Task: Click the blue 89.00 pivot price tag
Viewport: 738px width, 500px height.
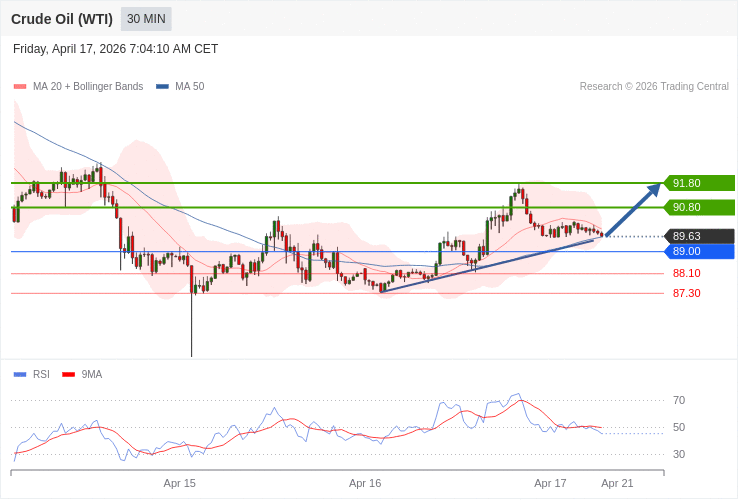Action: [x=699, y=251]
